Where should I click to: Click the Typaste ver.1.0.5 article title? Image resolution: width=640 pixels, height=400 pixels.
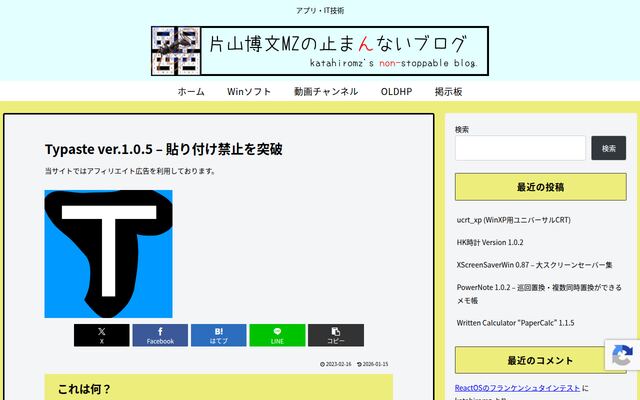(x=164, y=149)
